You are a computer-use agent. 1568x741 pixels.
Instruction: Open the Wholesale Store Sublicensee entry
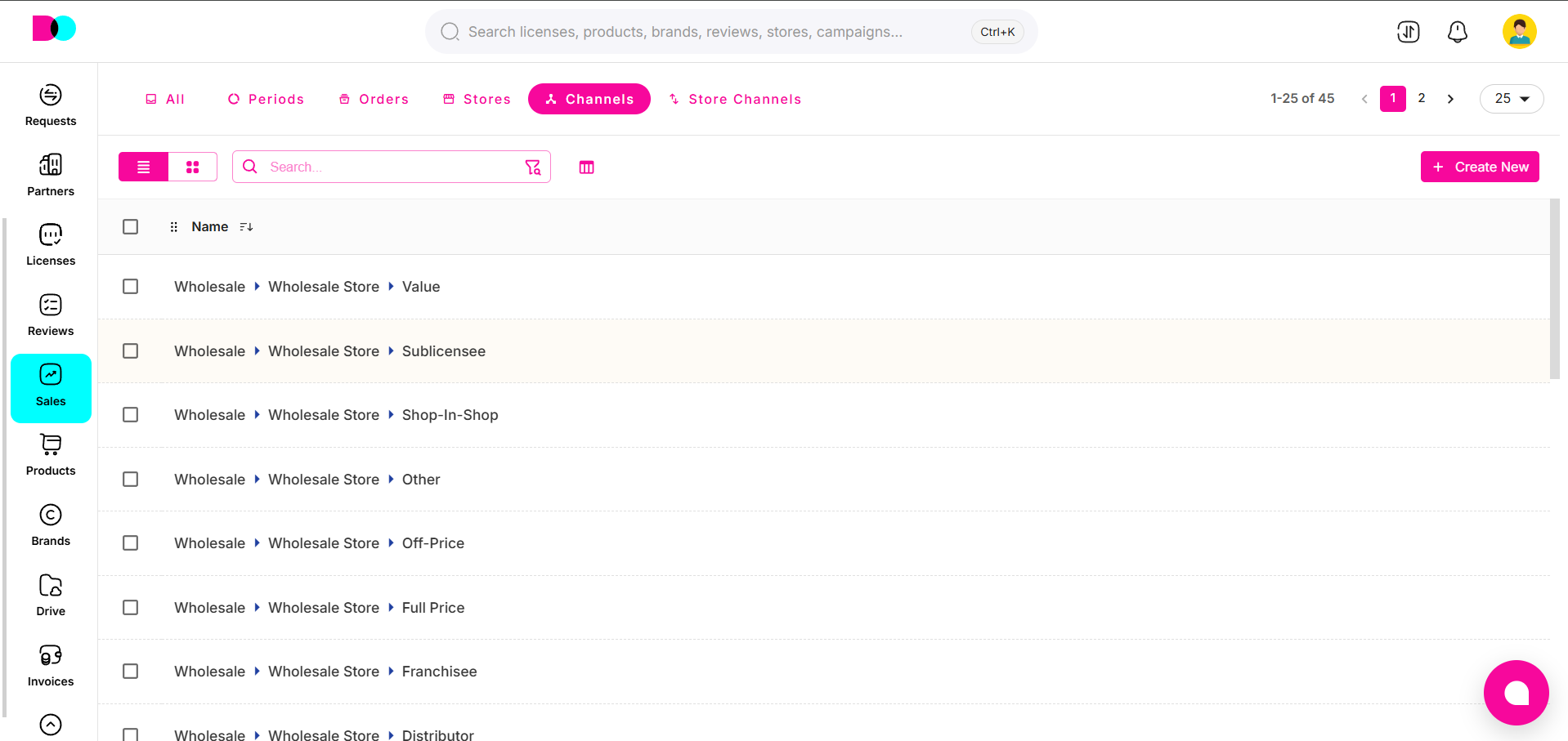pos(329,351)
